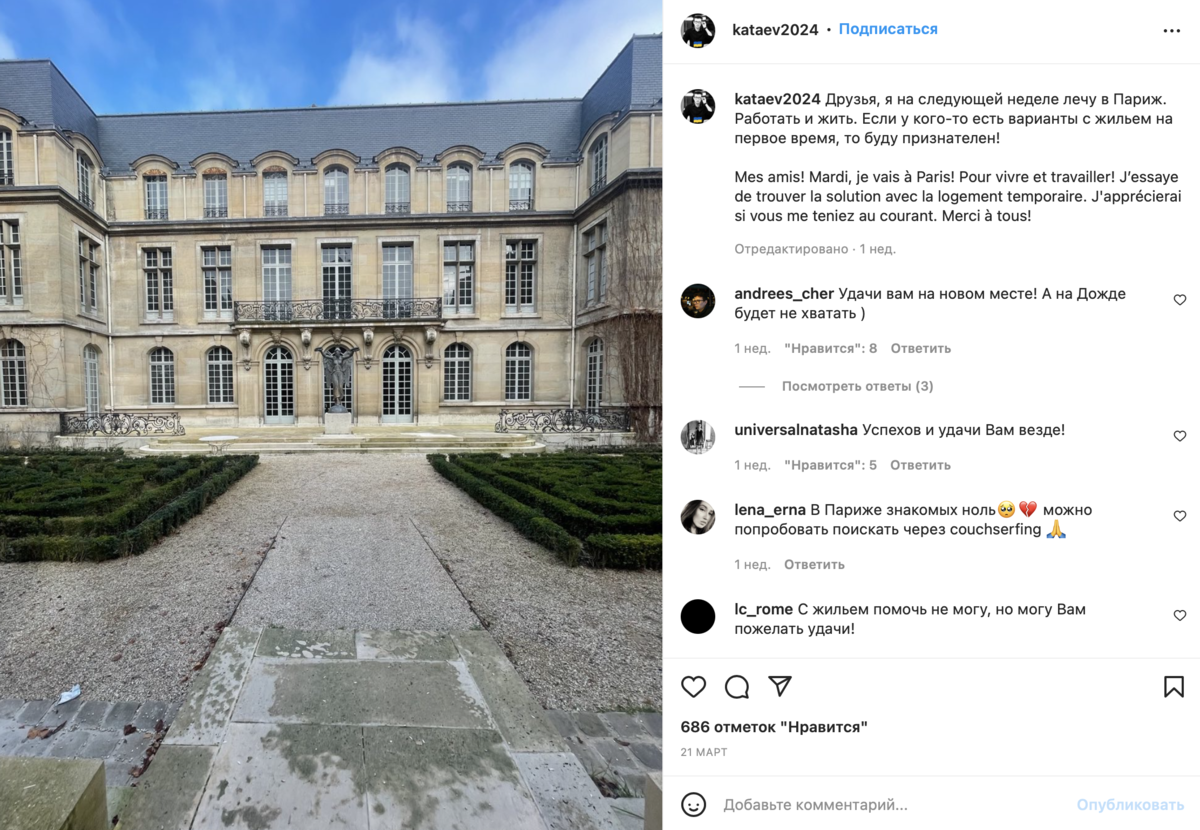Like the comment by universalnatasha
Image resolution: width=1200 pixels, height=830 pixels.
1180,436
